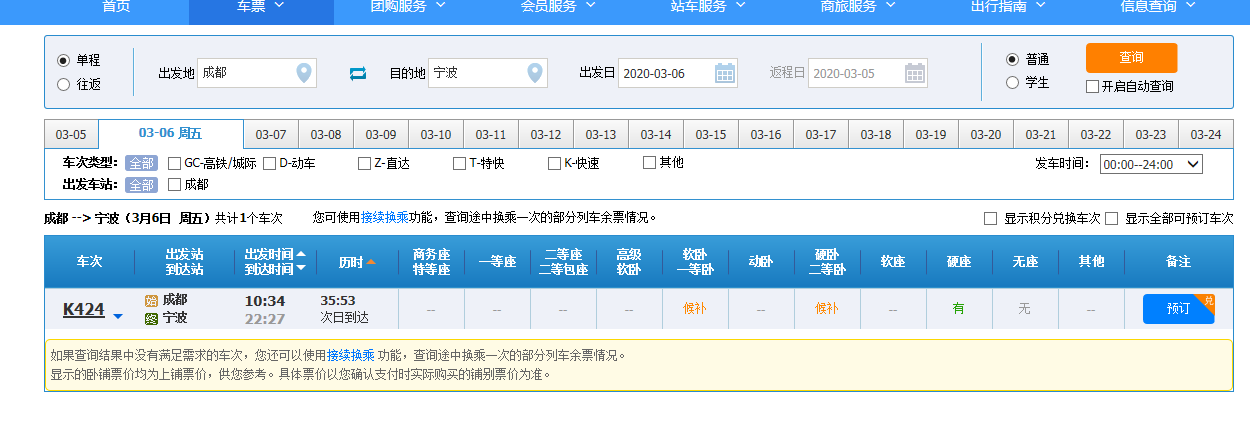Select 往返 round-trip radio button
Screen dimensions: 1250x431
pyautogui.click(x=64, y=84)
